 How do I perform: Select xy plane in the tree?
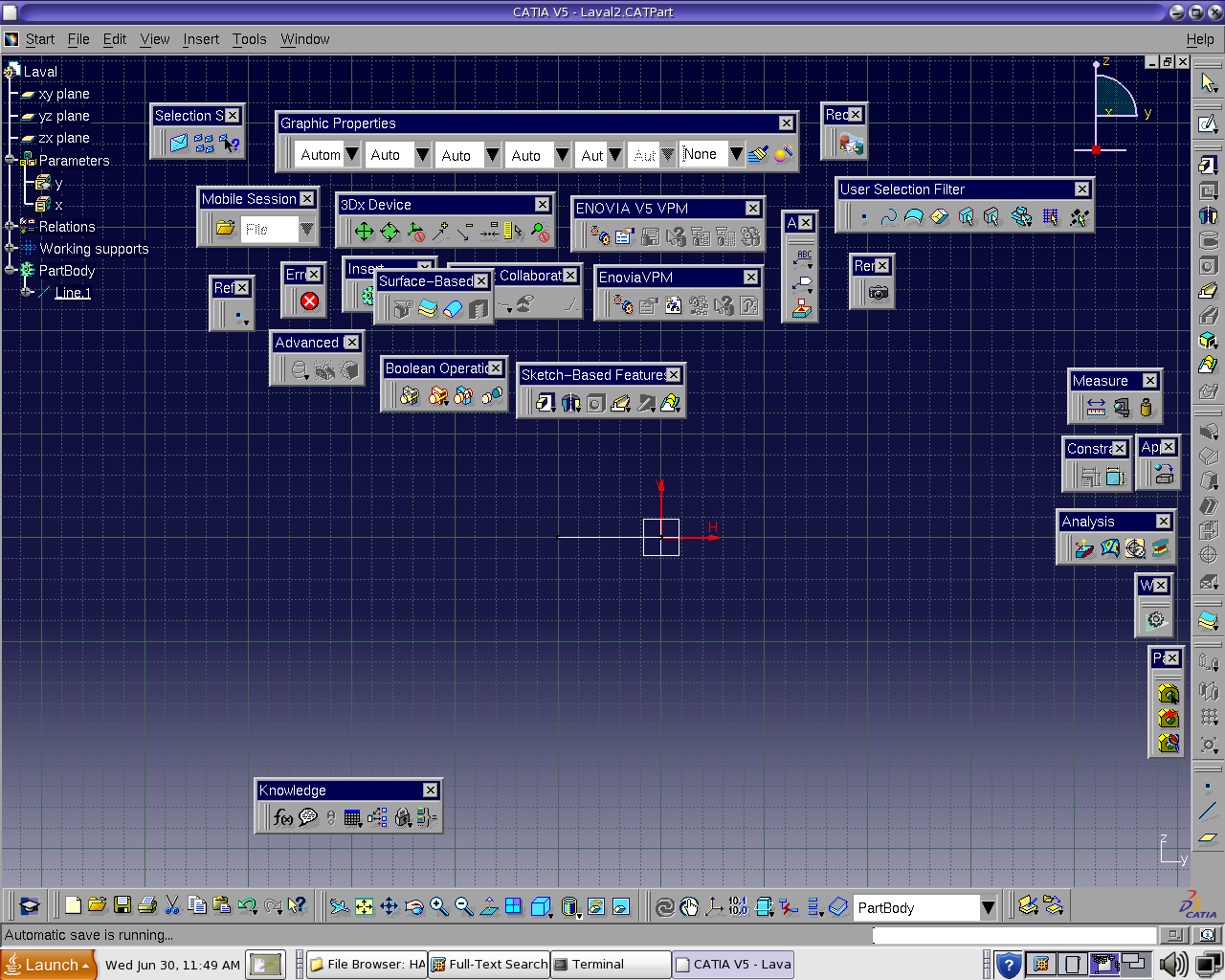(64, 94)
